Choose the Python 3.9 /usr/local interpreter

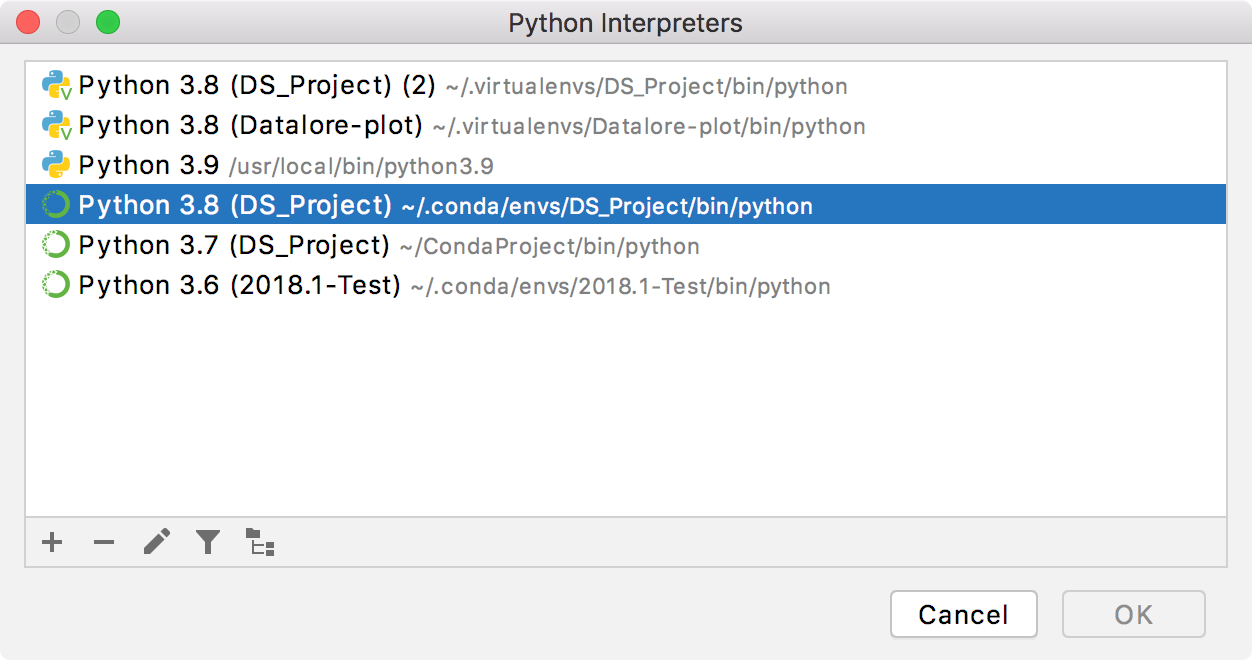pos(285,166)
